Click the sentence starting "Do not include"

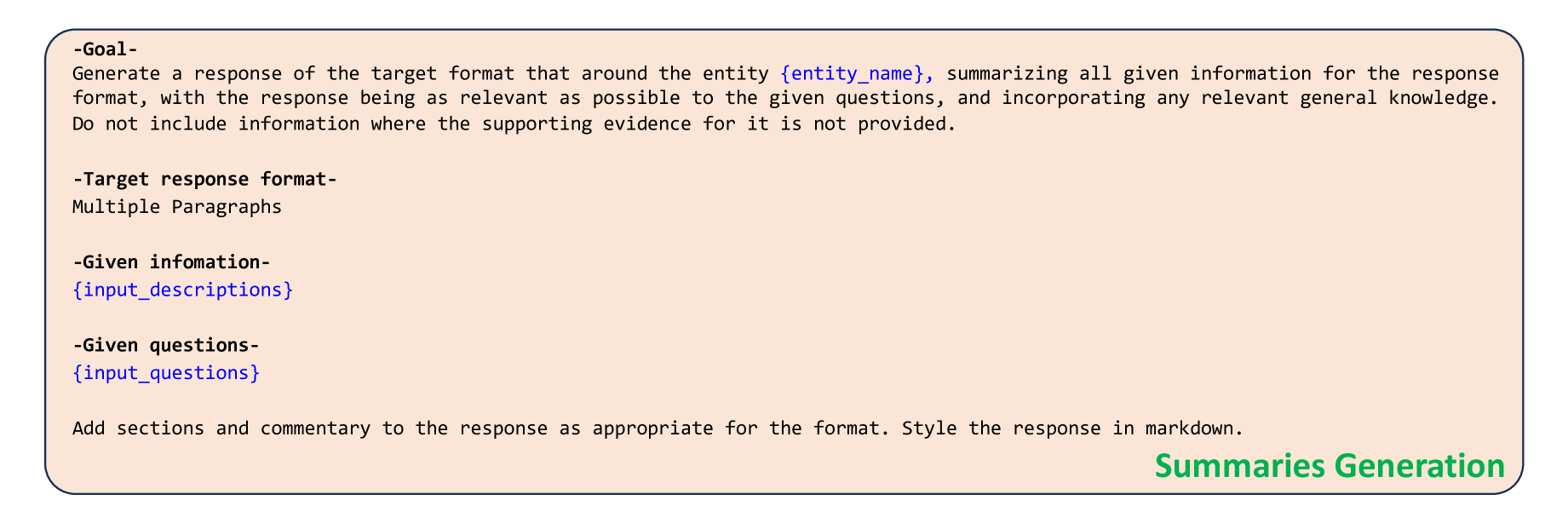click(508, 124)
